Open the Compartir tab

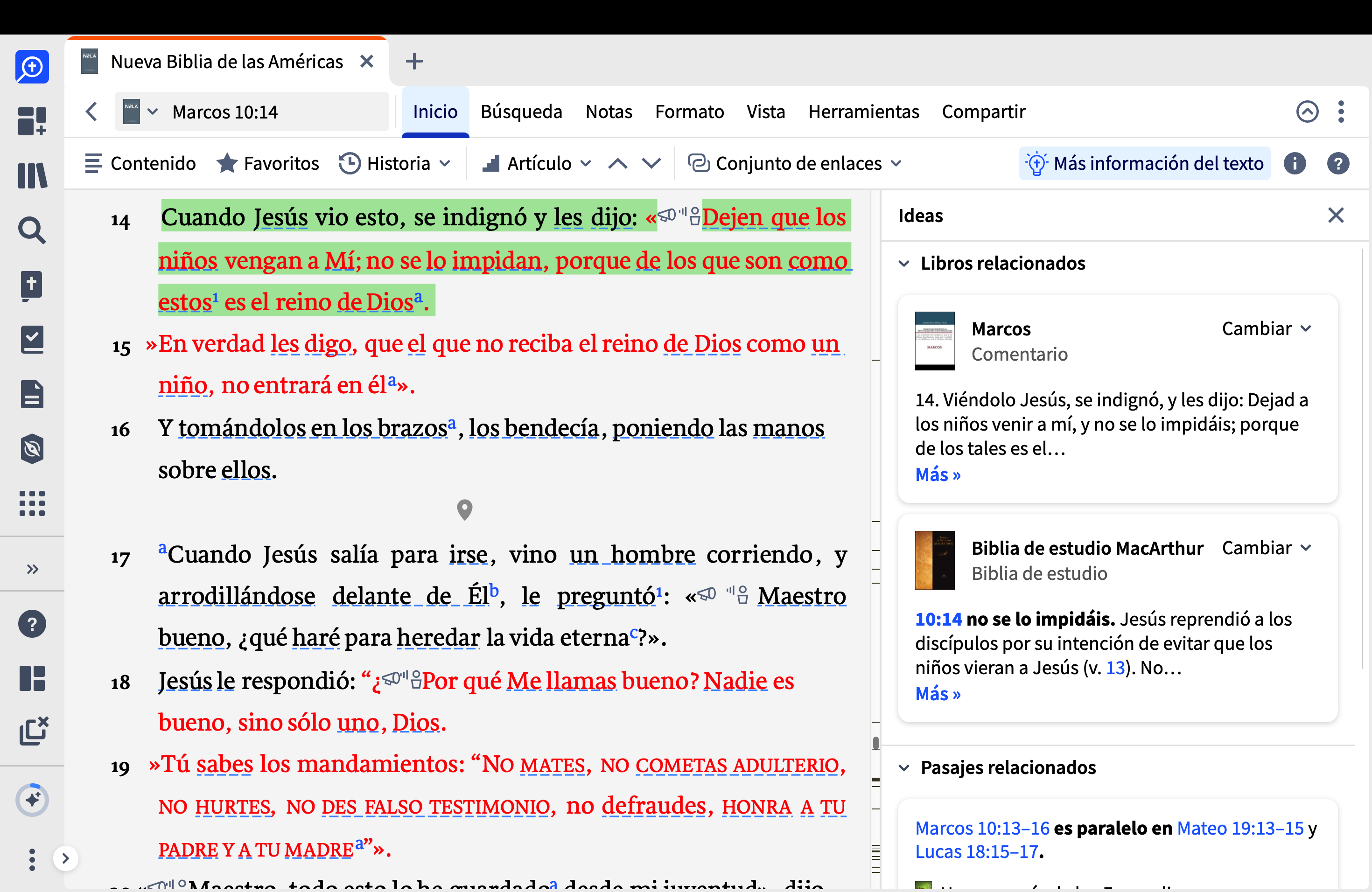[x=983, y=112]
